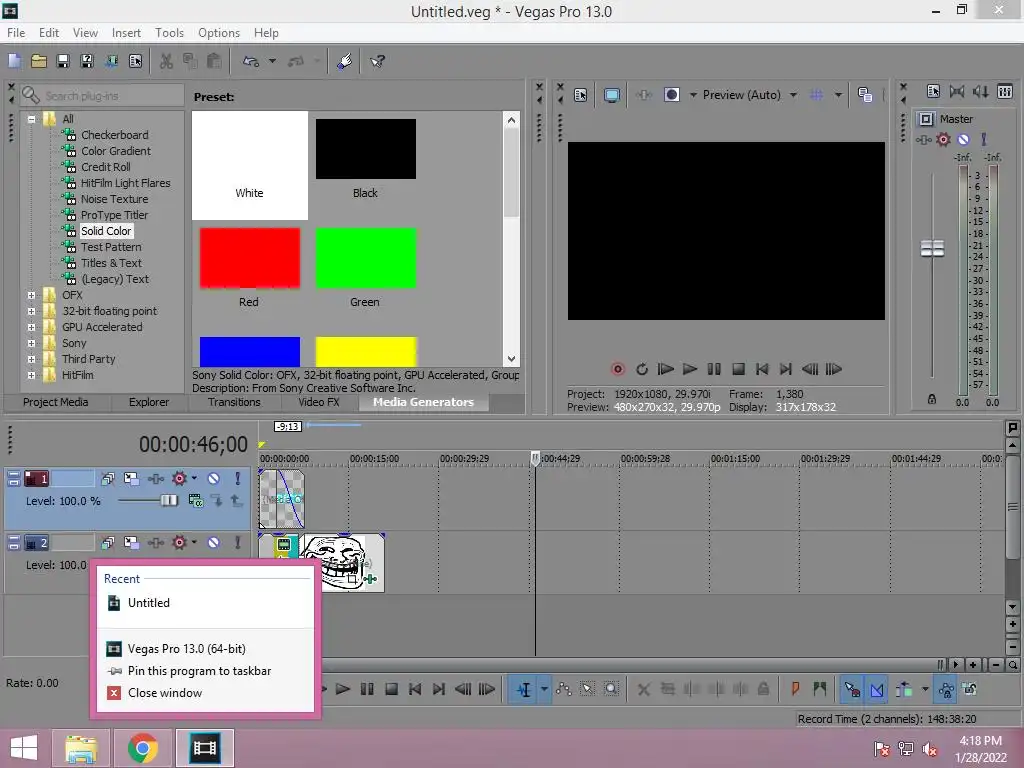This screenshot has height=768, width=1024.
Task: Toggle Auto Ripple in bottom toolbar
Action: click(x=904, y=689)
